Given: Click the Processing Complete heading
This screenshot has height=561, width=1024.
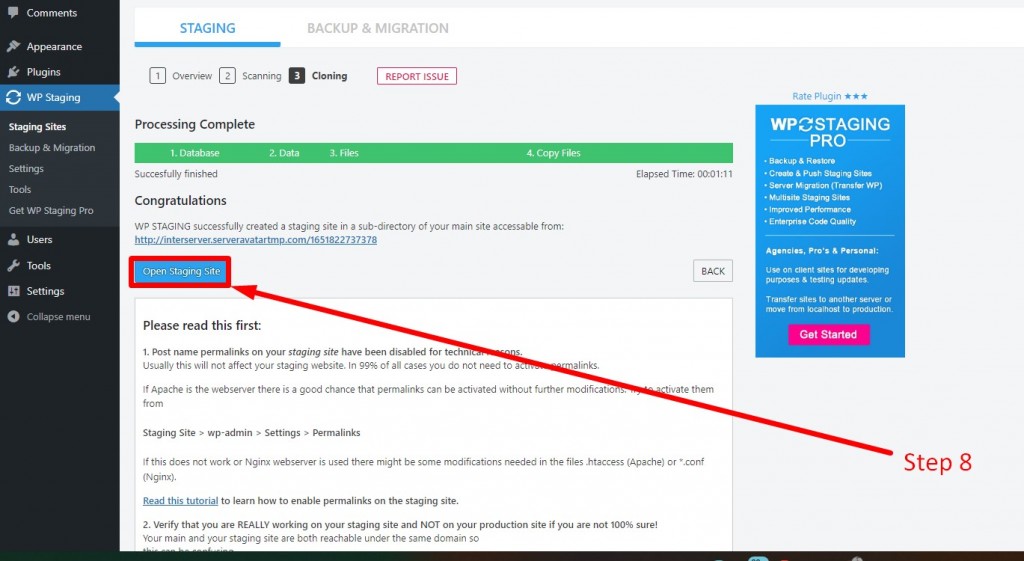Looking at the screenshot, I should (195, 124).
